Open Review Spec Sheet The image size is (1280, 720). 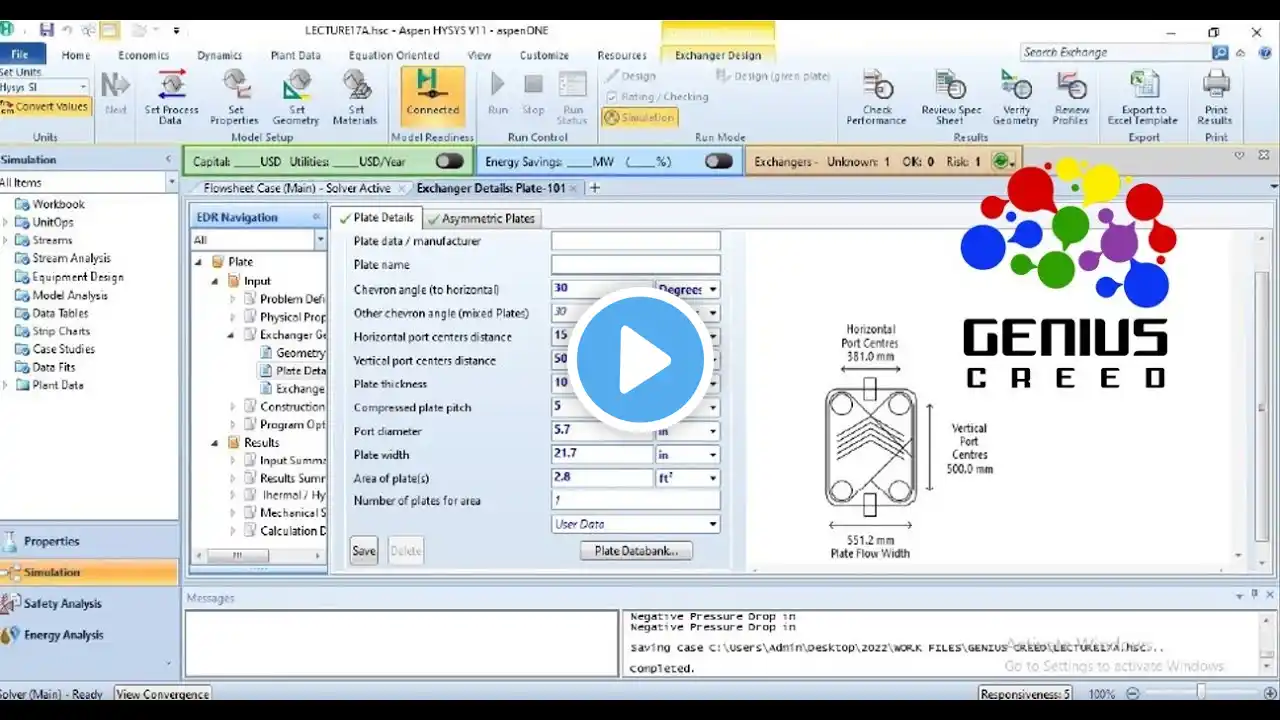[951, 97]
